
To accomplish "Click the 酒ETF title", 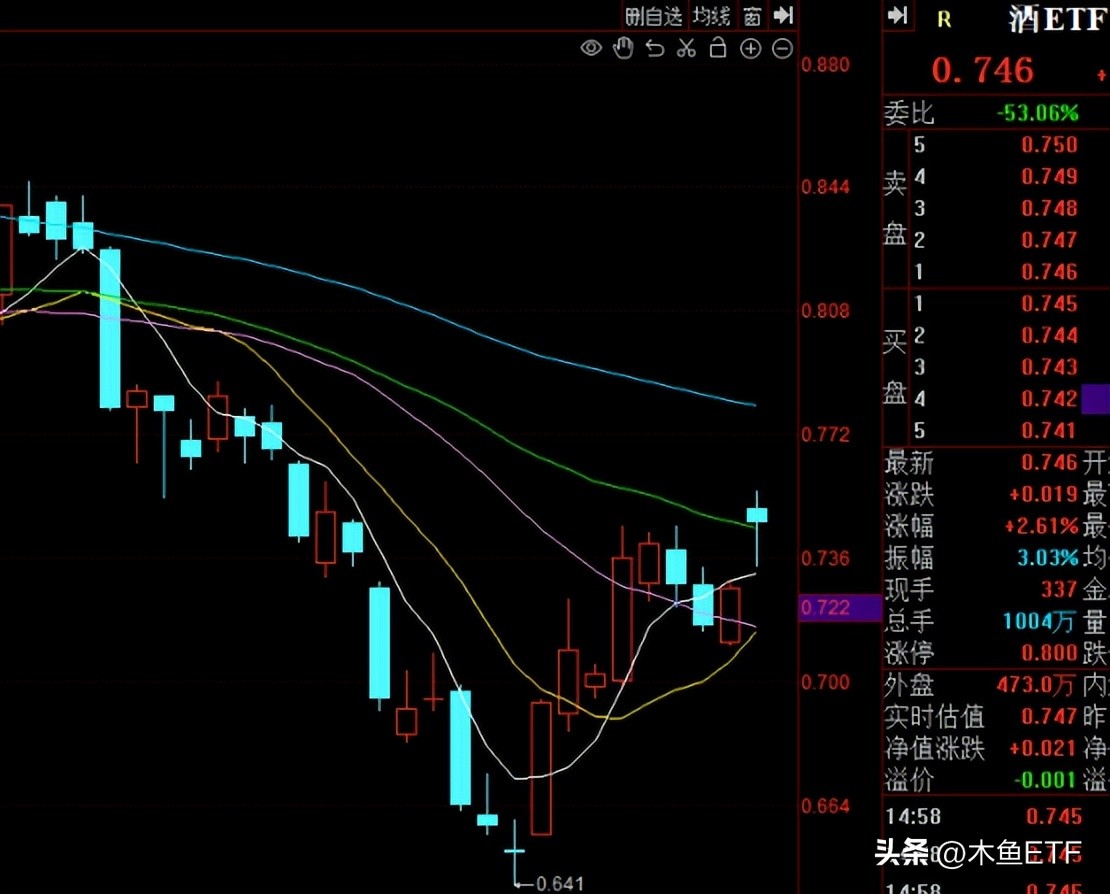I will tap(1058, 19).
